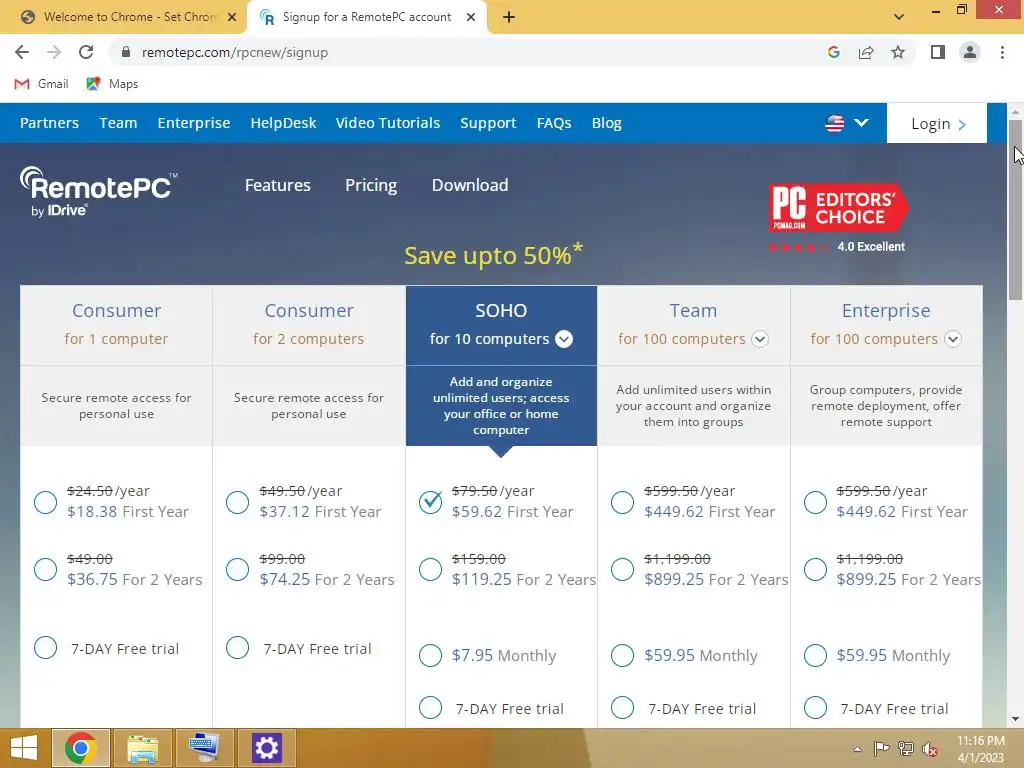This screenshot has width=1024, height=768.
Task: Close the Welcome to Chrome tab
Action: 232,17
